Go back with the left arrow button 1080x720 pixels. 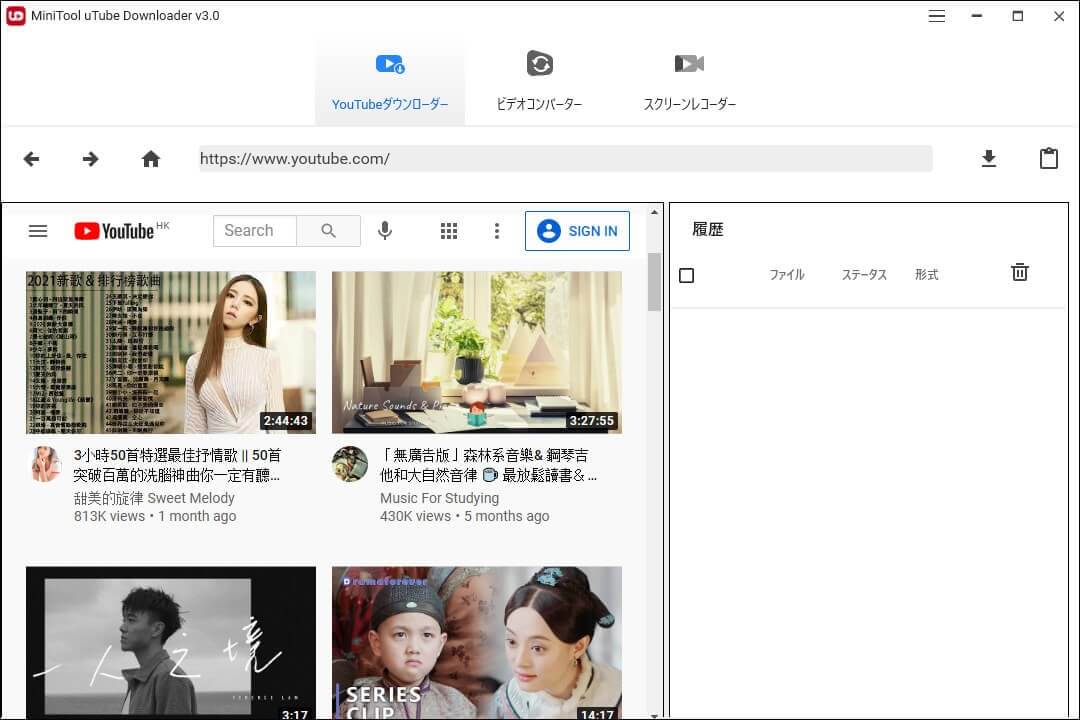coord(31,159)
